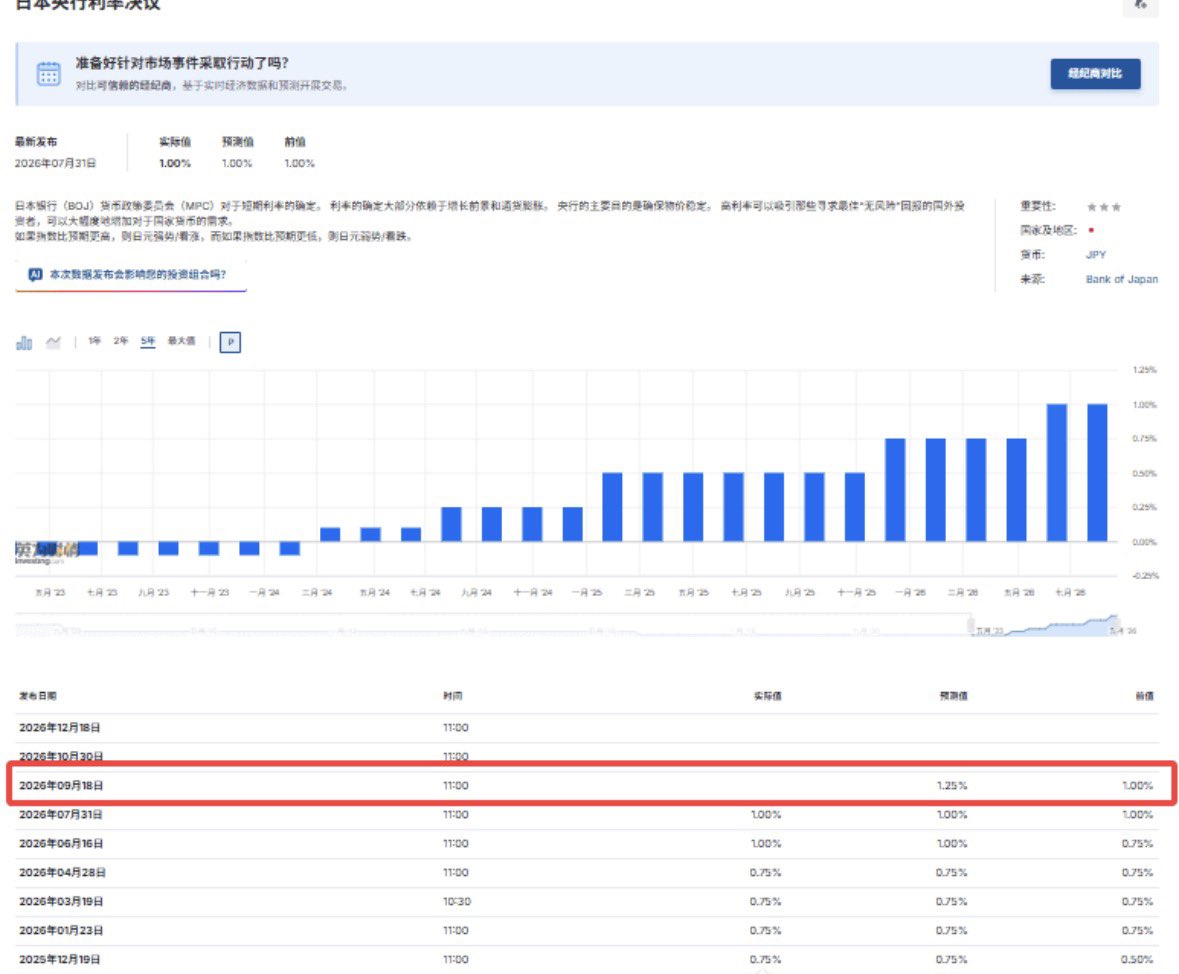Image resolution: width=1179 pixels, height=974 pixels.
Task: Click the 实际值 table column header
Action: (767, 696)
